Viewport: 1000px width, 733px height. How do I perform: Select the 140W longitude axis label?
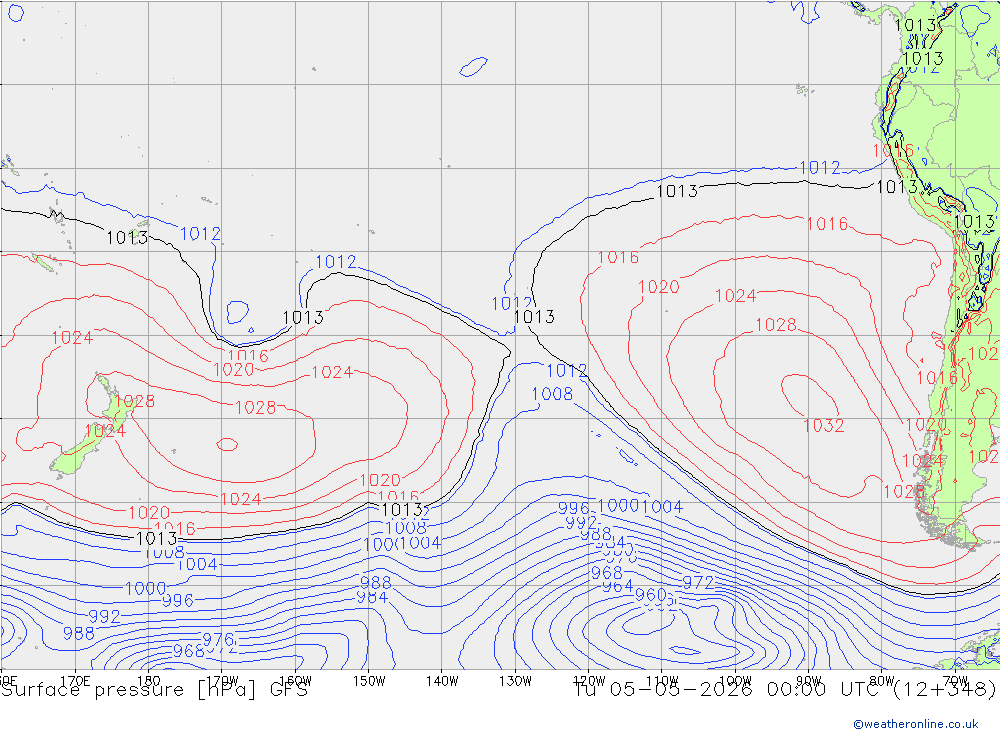click(442, 681)
